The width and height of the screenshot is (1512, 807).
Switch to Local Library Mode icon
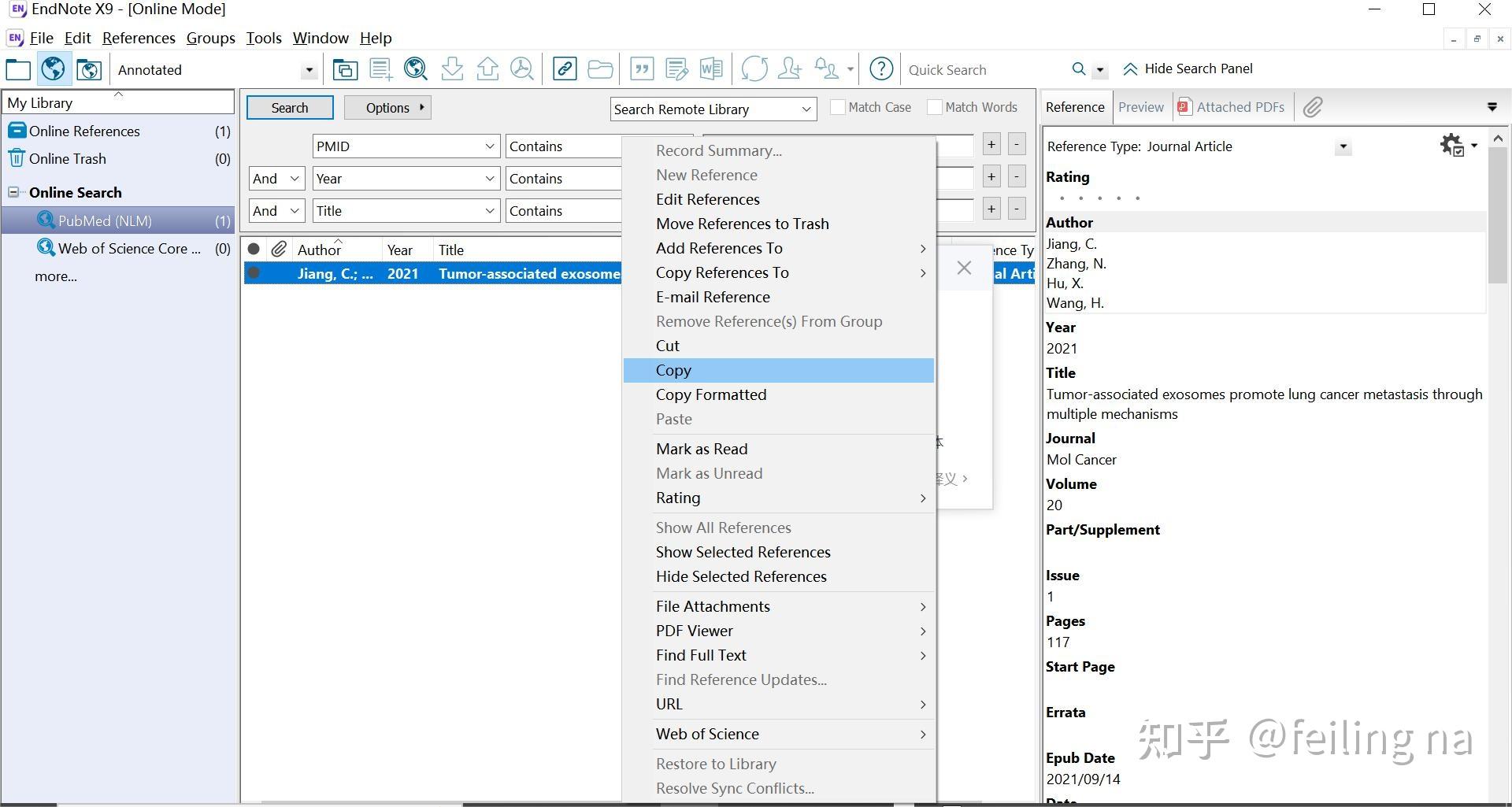18,69
